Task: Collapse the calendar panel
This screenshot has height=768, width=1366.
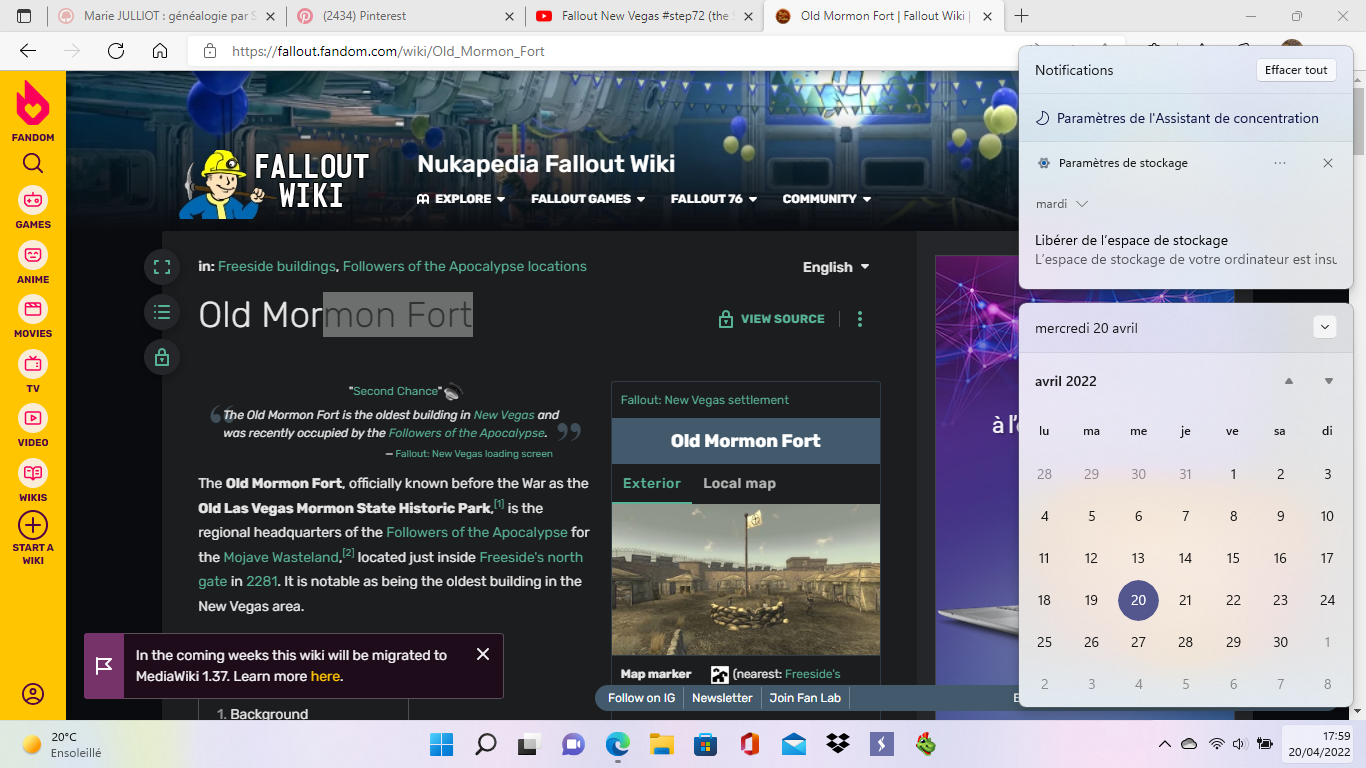Action: (x=1325, y=327)
